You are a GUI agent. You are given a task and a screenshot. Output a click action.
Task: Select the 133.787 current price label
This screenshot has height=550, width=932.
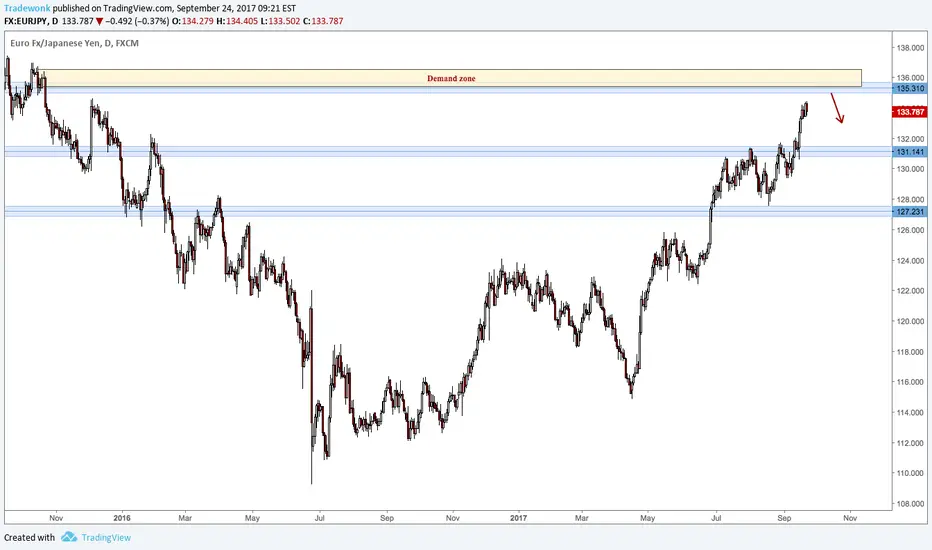910,112
